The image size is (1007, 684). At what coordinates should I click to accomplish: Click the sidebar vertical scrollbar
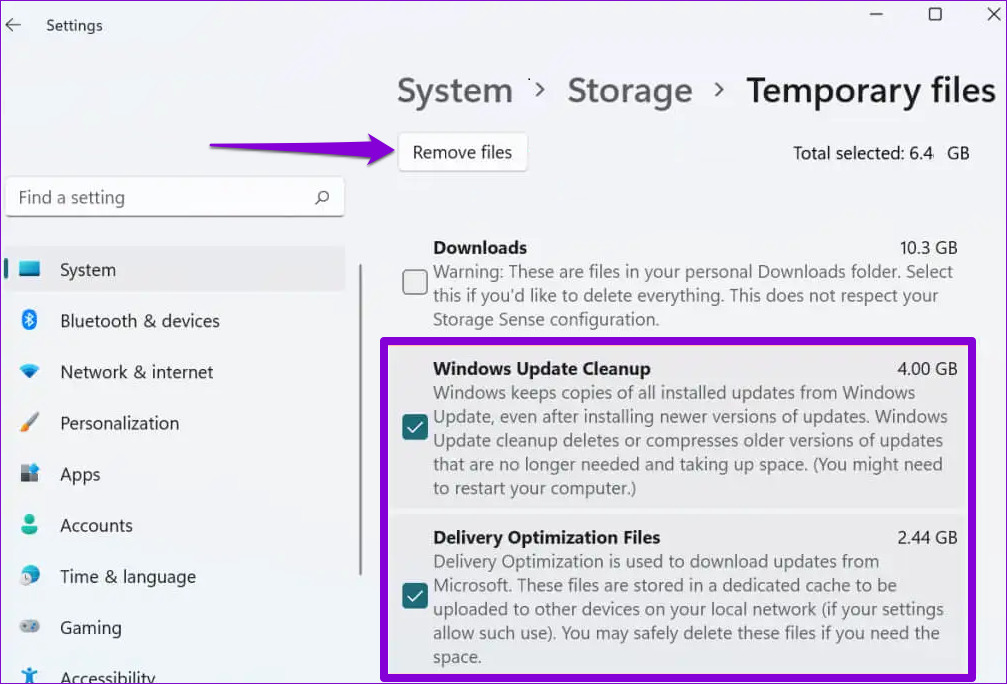click(x=360, y=420)
